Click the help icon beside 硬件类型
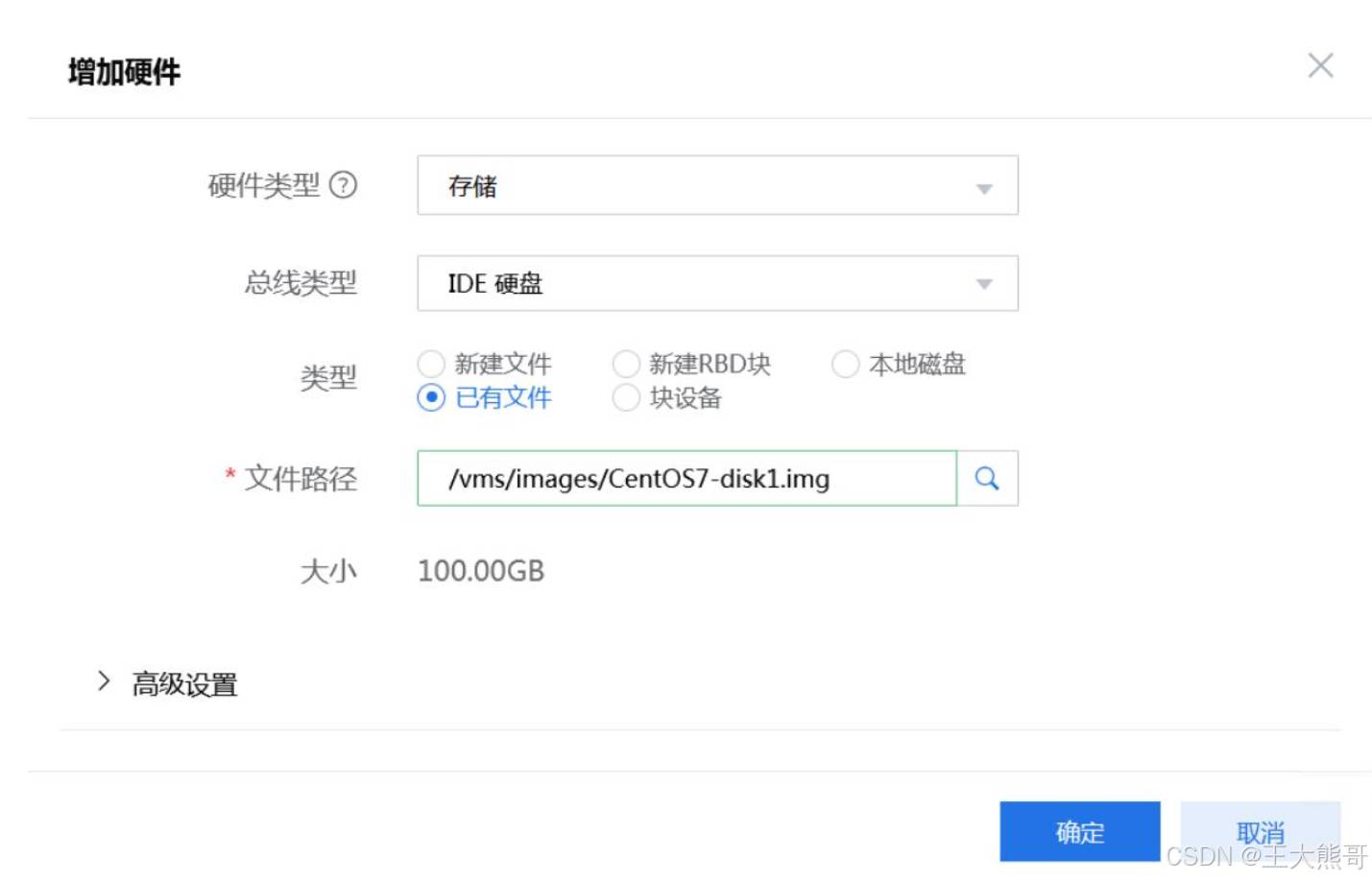Image resolution: width=1372 pixels, height=881 pixels. [x=343, y=184]
